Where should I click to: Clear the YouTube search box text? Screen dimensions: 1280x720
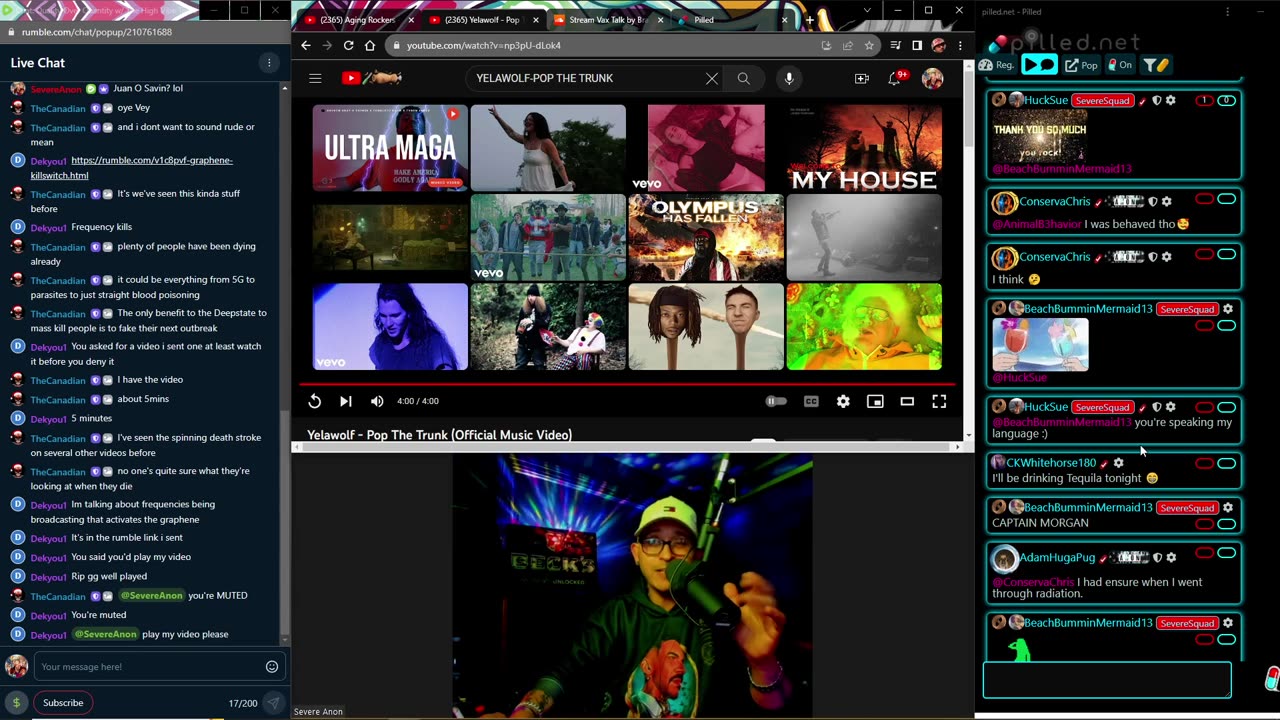(x=712, y=78)
